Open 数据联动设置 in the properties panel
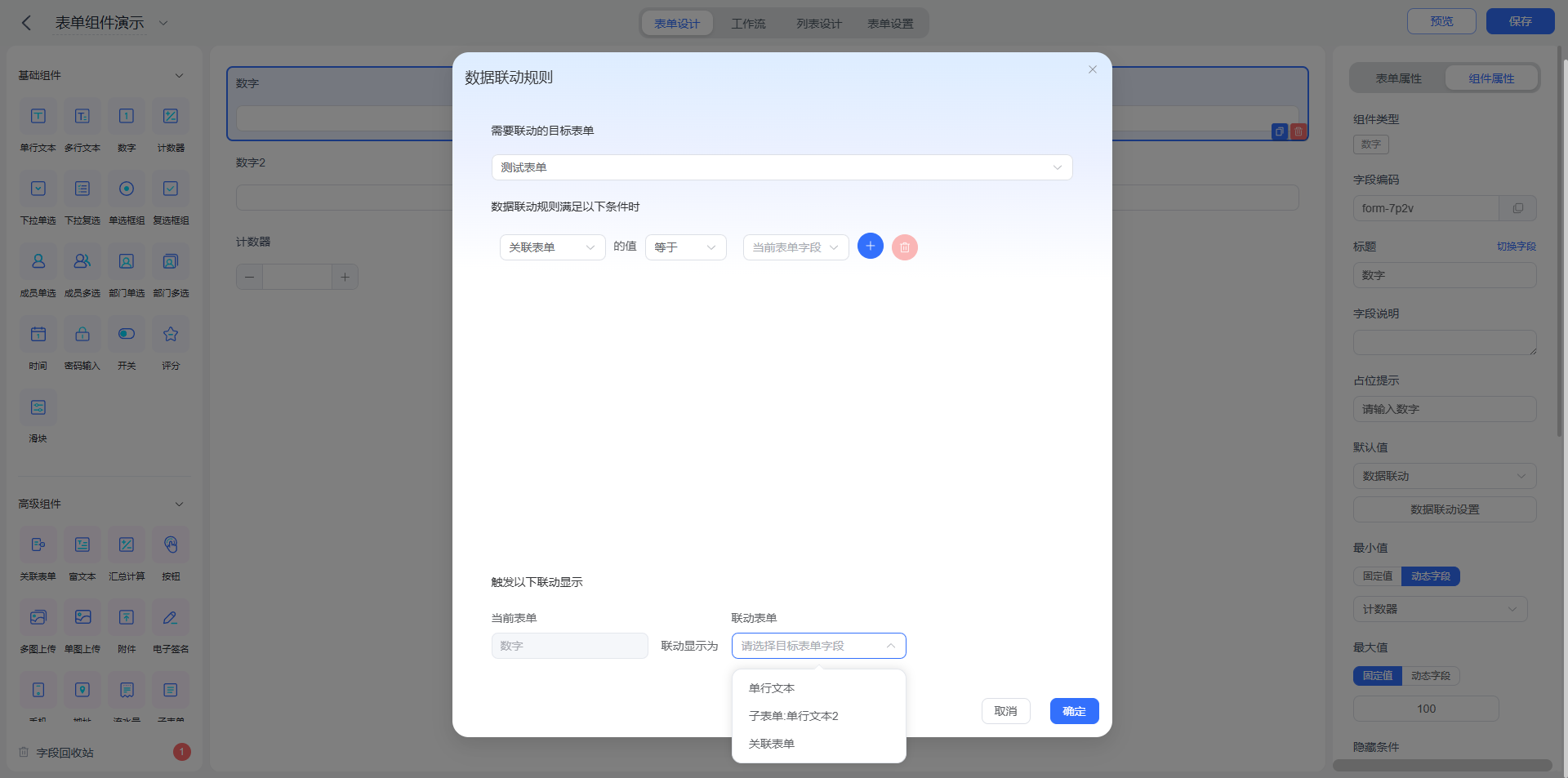Viewport: 1568px width, 778px height. point(1444,509)
